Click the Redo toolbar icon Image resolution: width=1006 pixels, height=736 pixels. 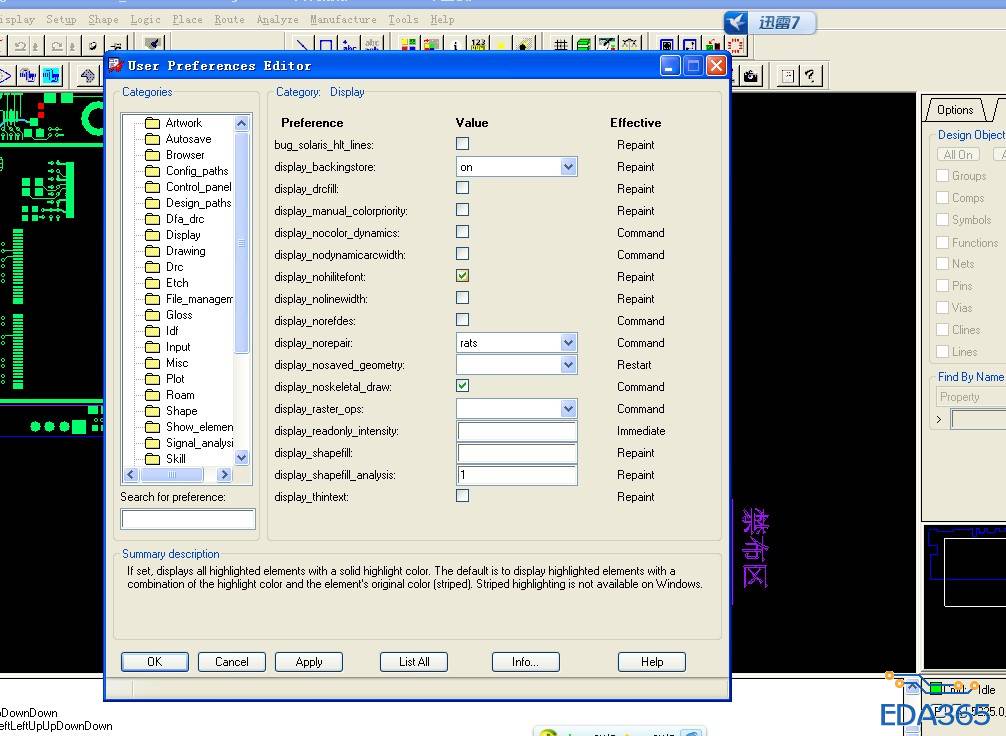pos(58,46)
